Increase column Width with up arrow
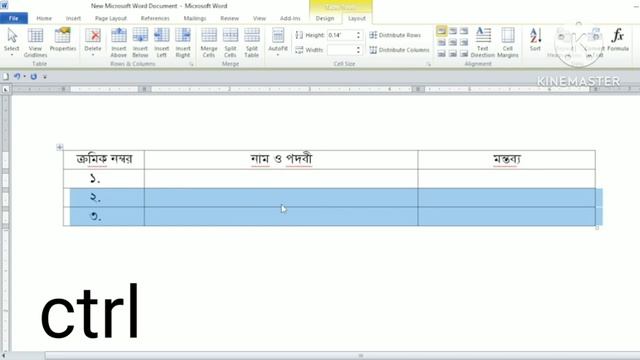This screenshot has width=640, height=360. (x=358, y=48)
